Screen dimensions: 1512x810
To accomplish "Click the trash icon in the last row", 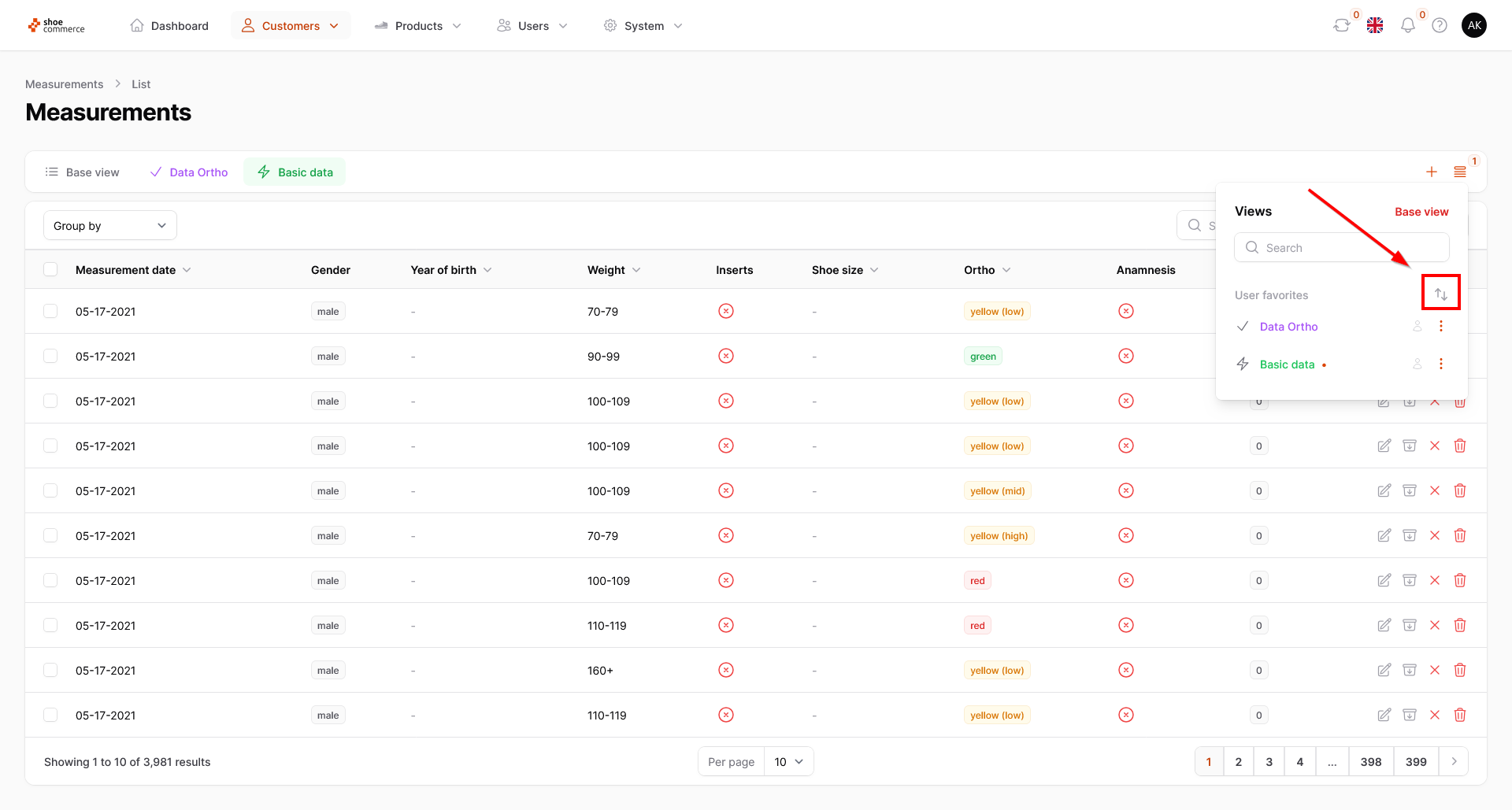I will 1459,715.
